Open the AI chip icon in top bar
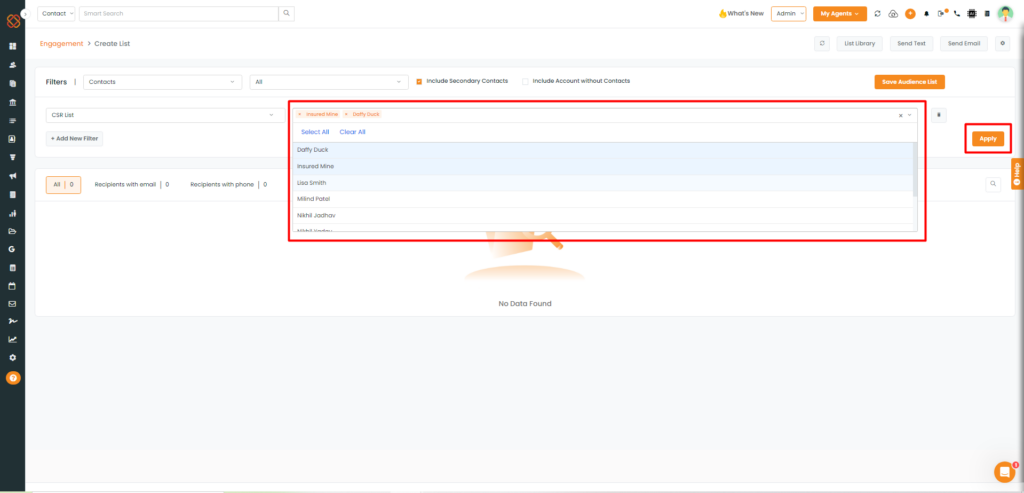The height and width of the screenshot is (493, 1024). coord(972,13)
